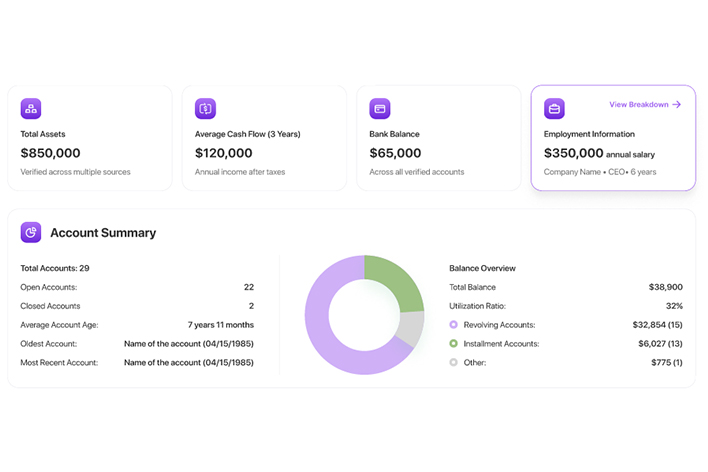Click the Account Summary heading

(x=103, y=233)
